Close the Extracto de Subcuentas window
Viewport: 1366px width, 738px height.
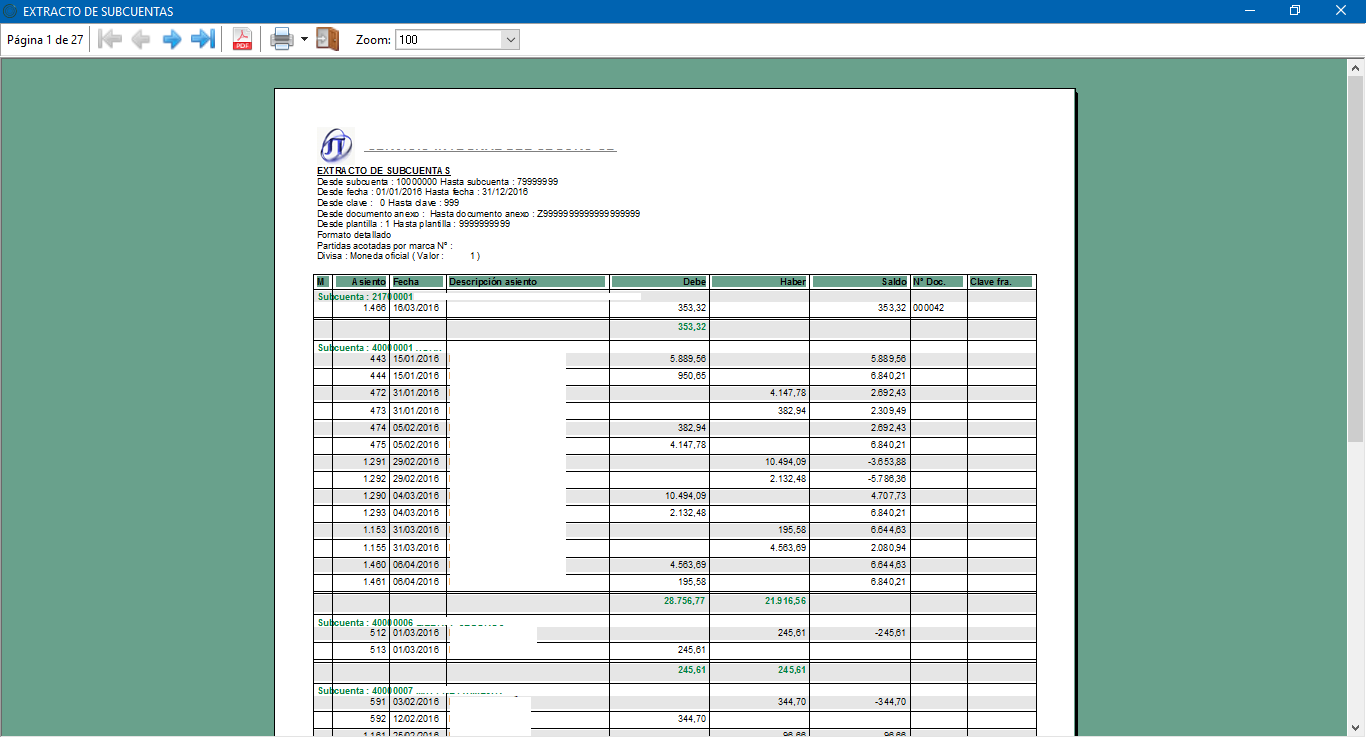click(x=1341, y=11)
